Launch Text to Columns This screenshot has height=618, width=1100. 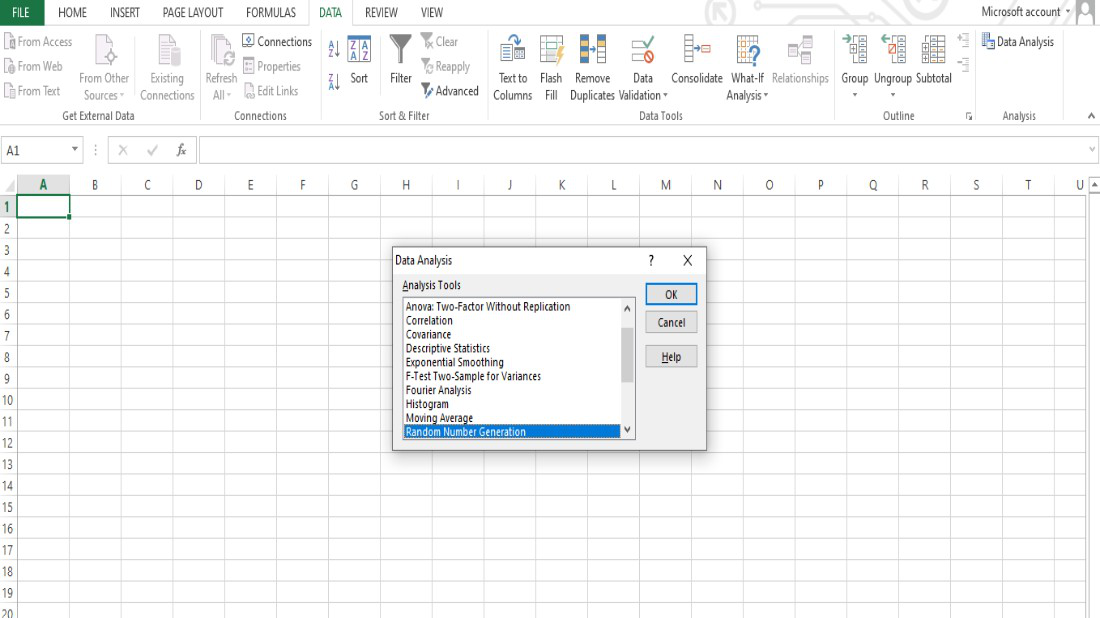pos(513,67)
